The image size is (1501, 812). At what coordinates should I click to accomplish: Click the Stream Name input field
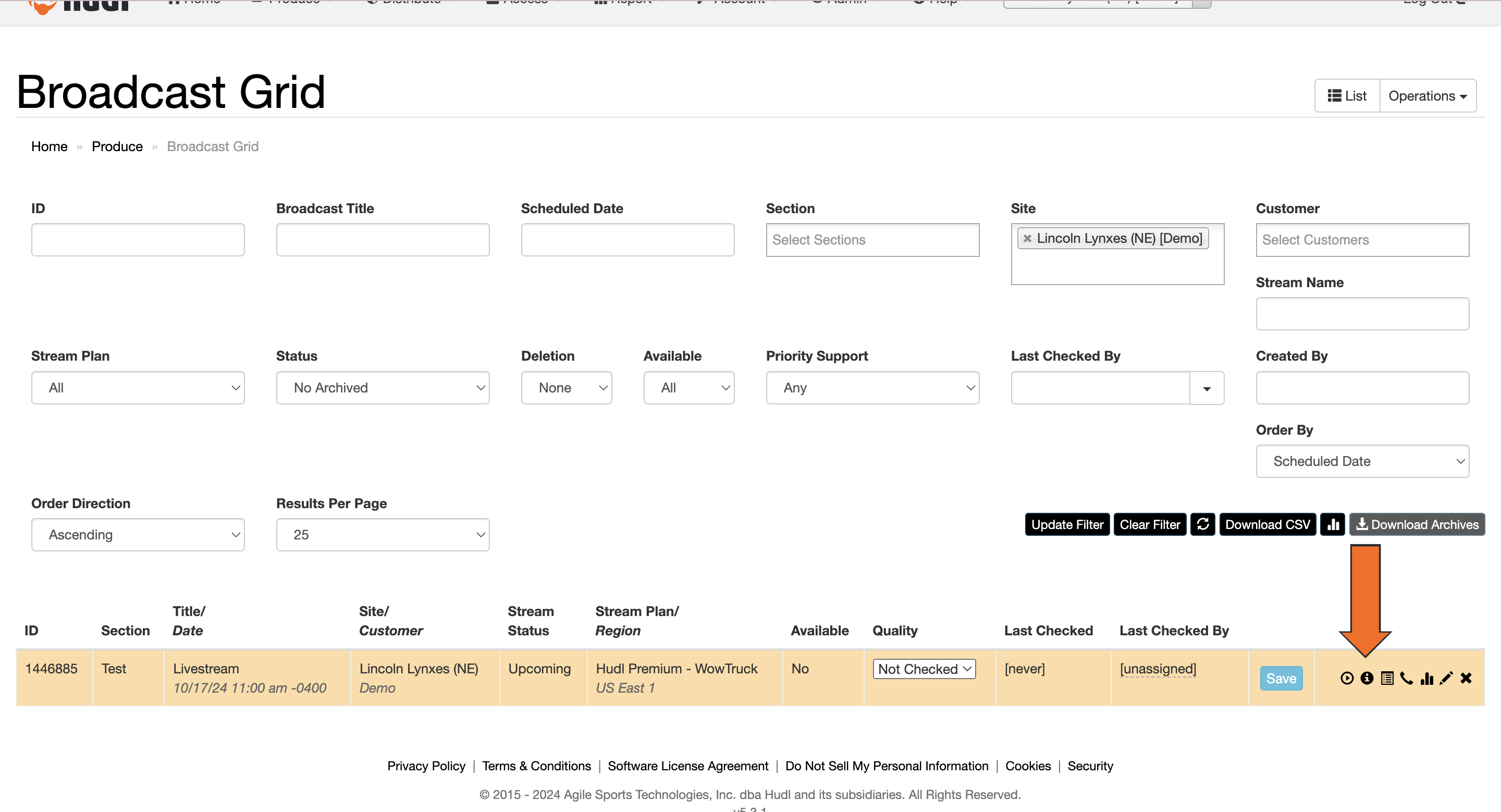(x=1362, y=313)
